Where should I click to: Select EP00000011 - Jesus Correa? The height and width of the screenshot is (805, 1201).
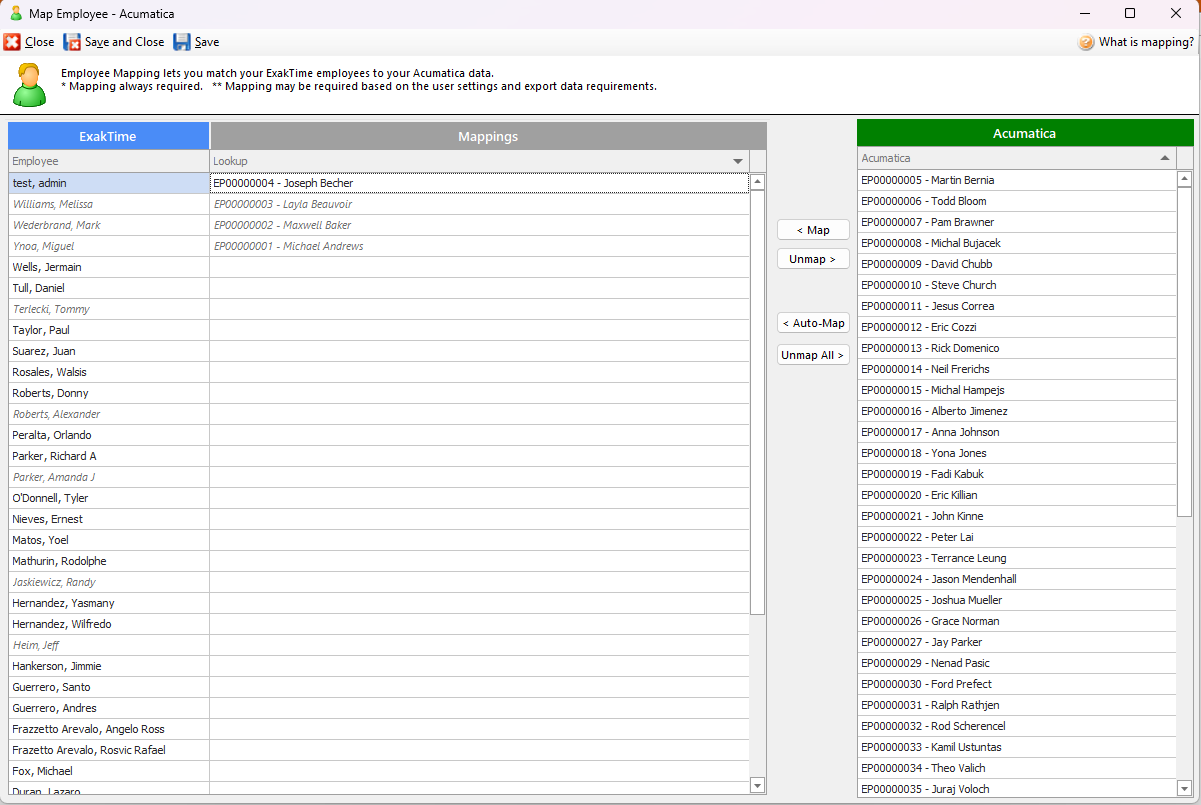tap(1017, 306)
